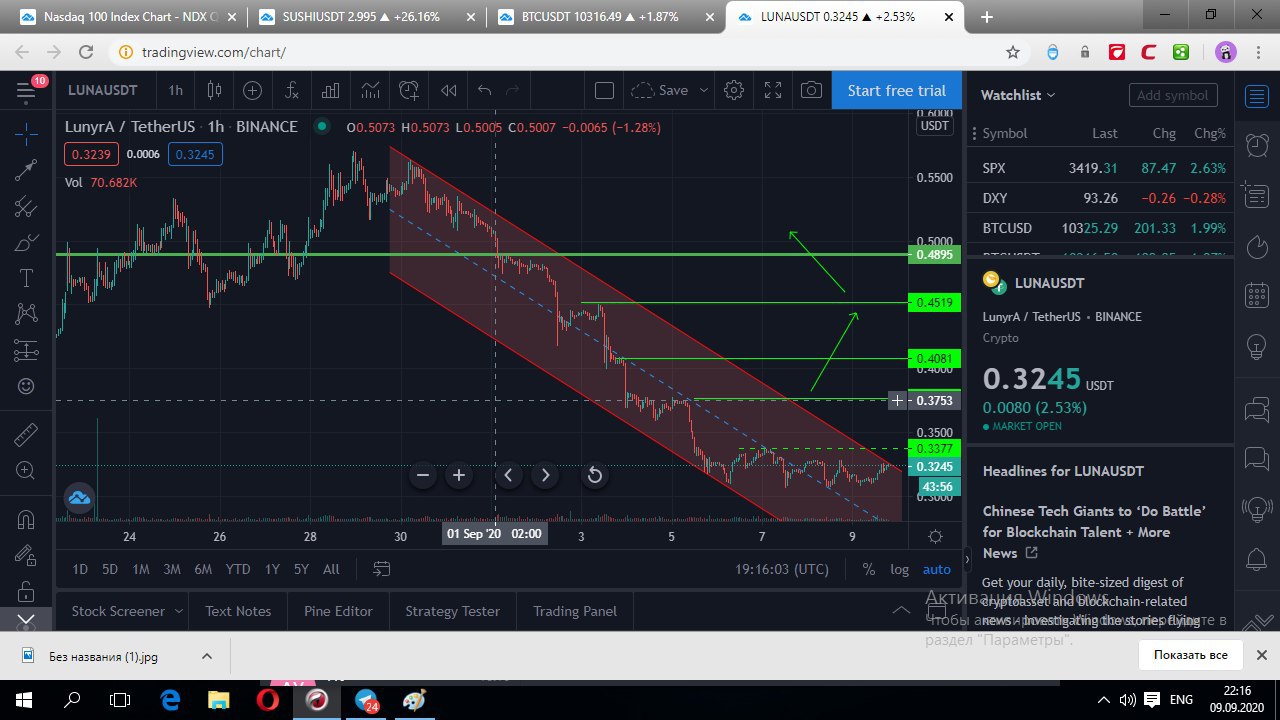Click the 0.3245 blue buy price box
1280x720 pixels.
point(195,154)
